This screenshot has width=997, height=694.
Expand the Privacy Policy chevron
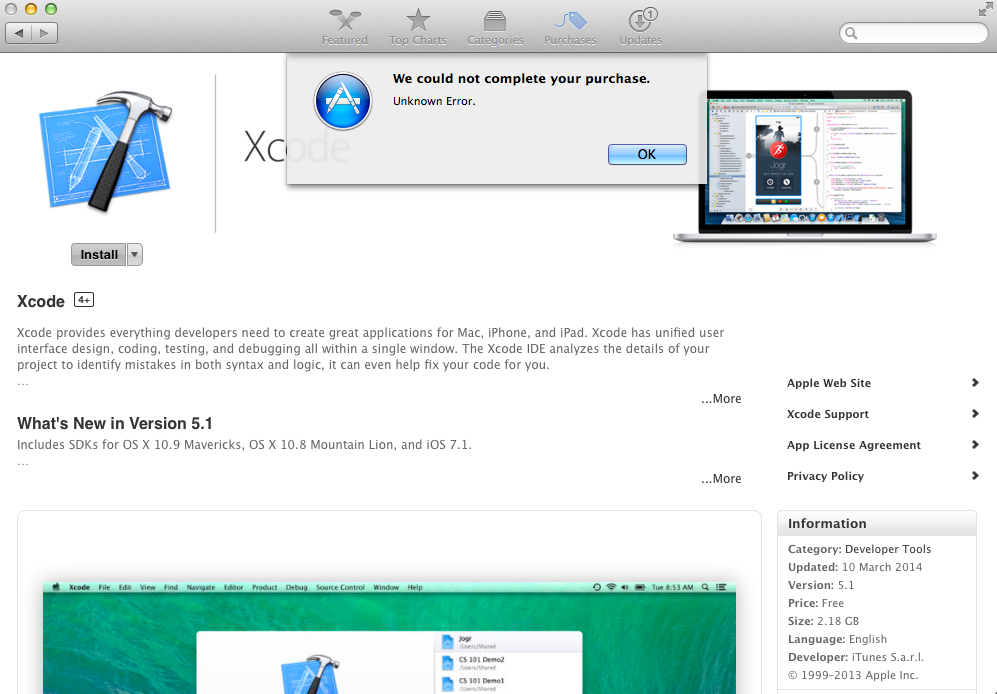974,476
